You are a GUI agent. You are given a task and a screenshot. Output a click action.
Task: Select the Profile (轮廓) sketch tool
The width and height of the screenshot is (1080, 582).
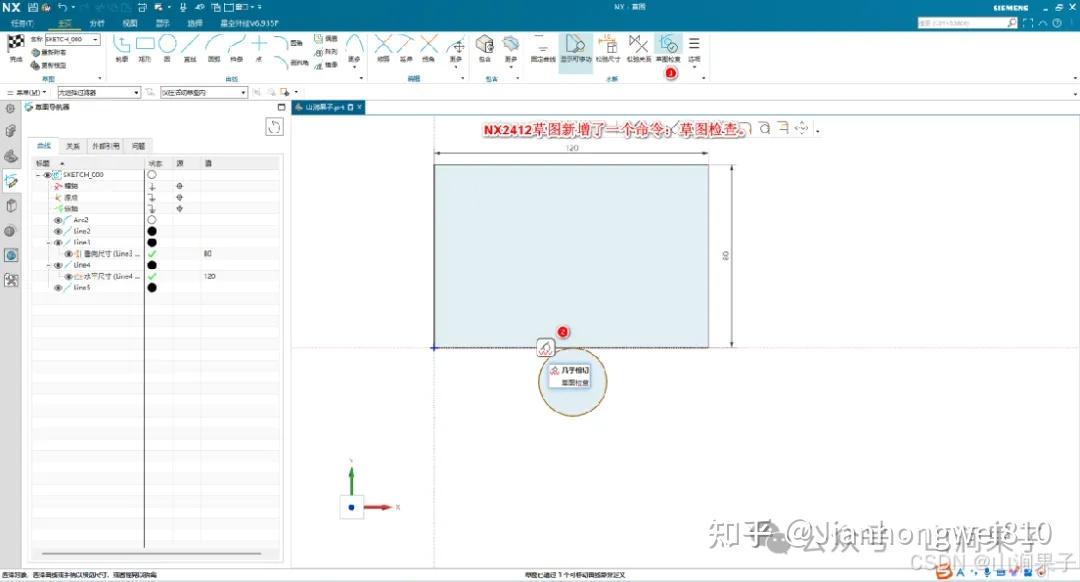click(122, 43)
